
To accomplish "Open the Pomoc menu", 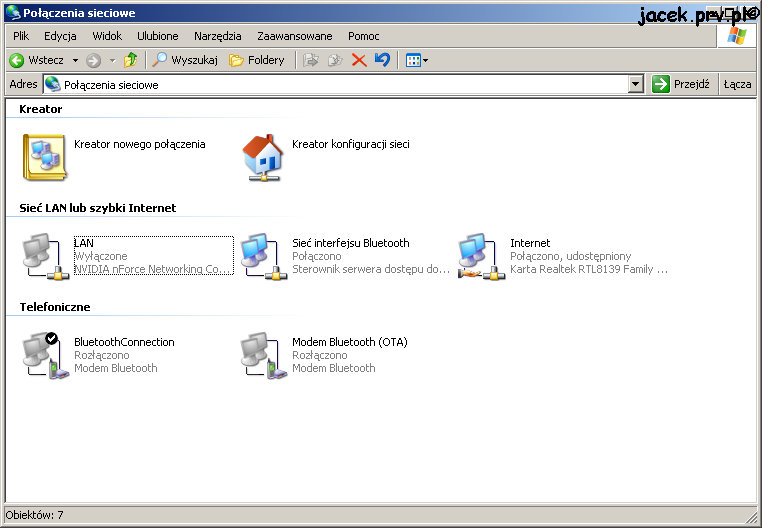I will [x=364, y=36].
